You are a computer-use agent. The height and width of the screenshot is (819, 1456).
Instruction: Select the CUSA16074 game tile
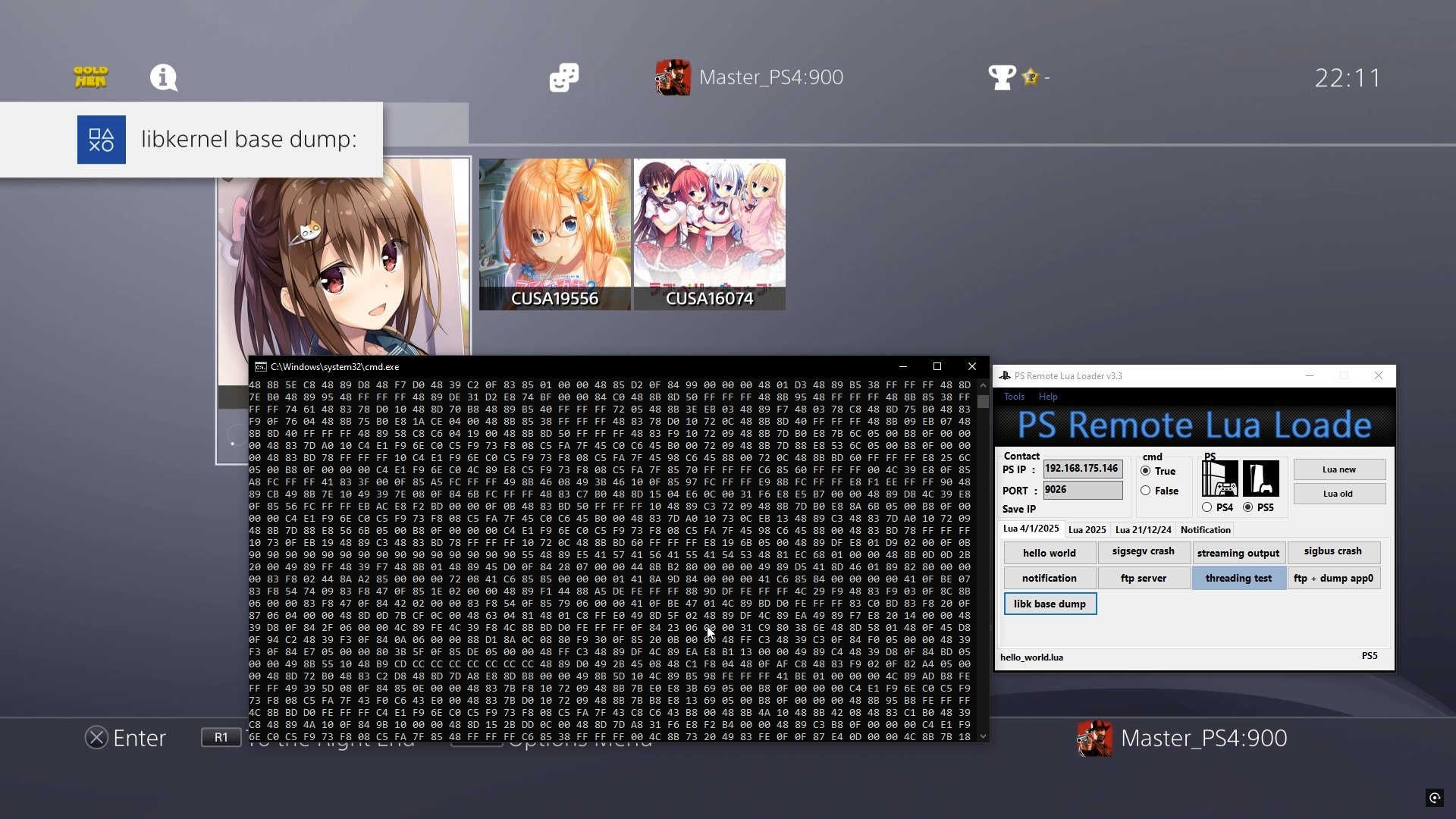(x=709, y=234)
